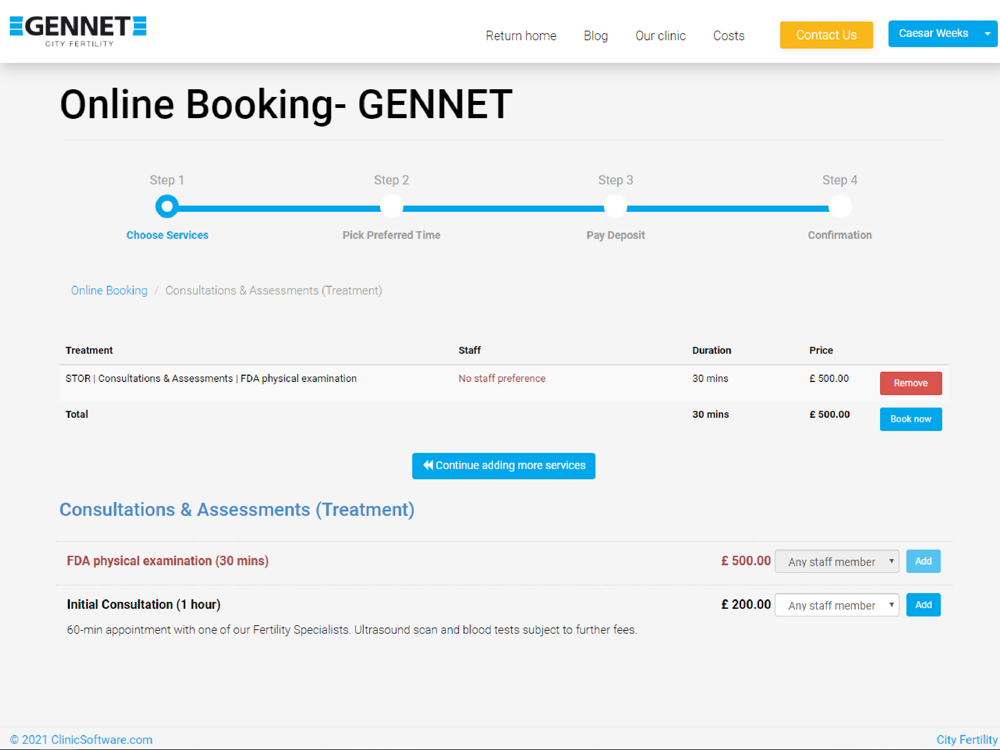Open staff dropdown for Initial Consultation
This screenshot has width=1000, height=750.
point(837,605)
